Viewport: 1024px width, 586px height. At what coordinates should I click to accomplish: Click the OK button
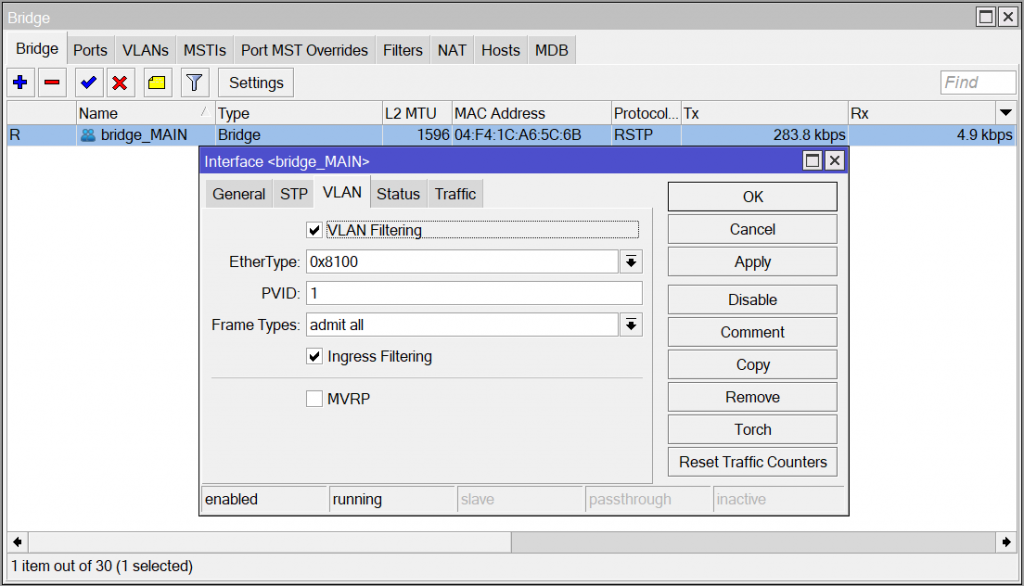(752, 197)
